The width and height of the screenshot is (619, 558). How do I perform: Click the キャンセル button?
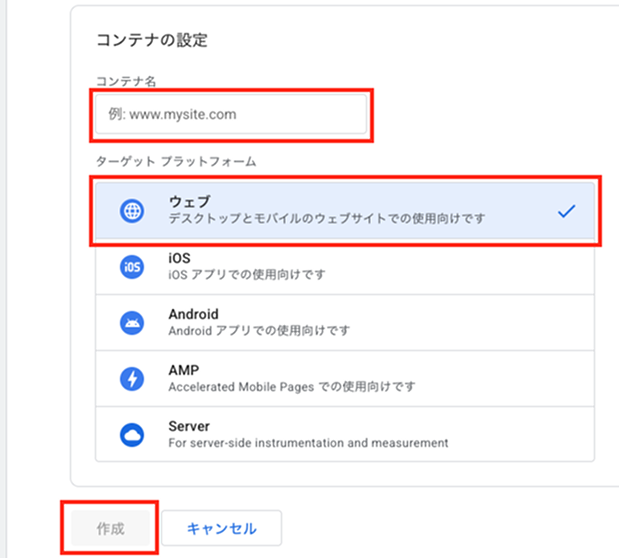click(221, 528)
